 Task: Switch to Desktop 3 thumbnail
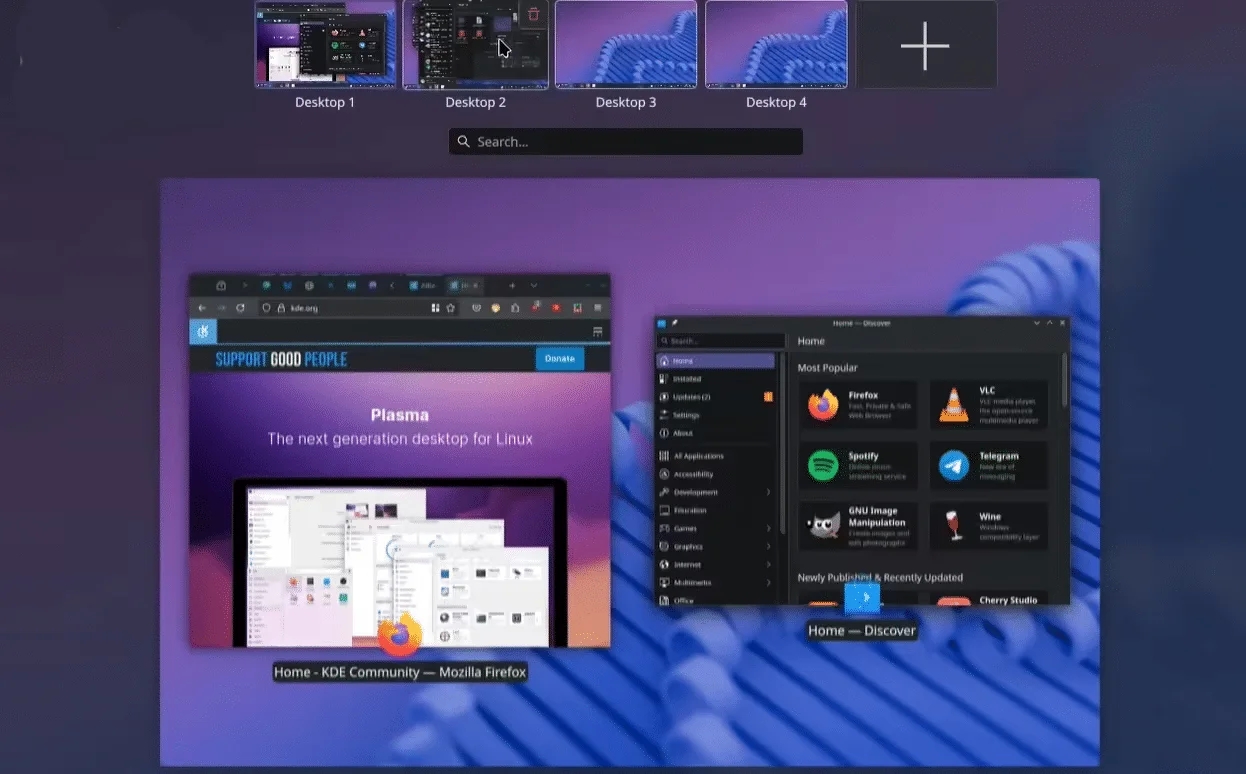[x=626, y=45]
